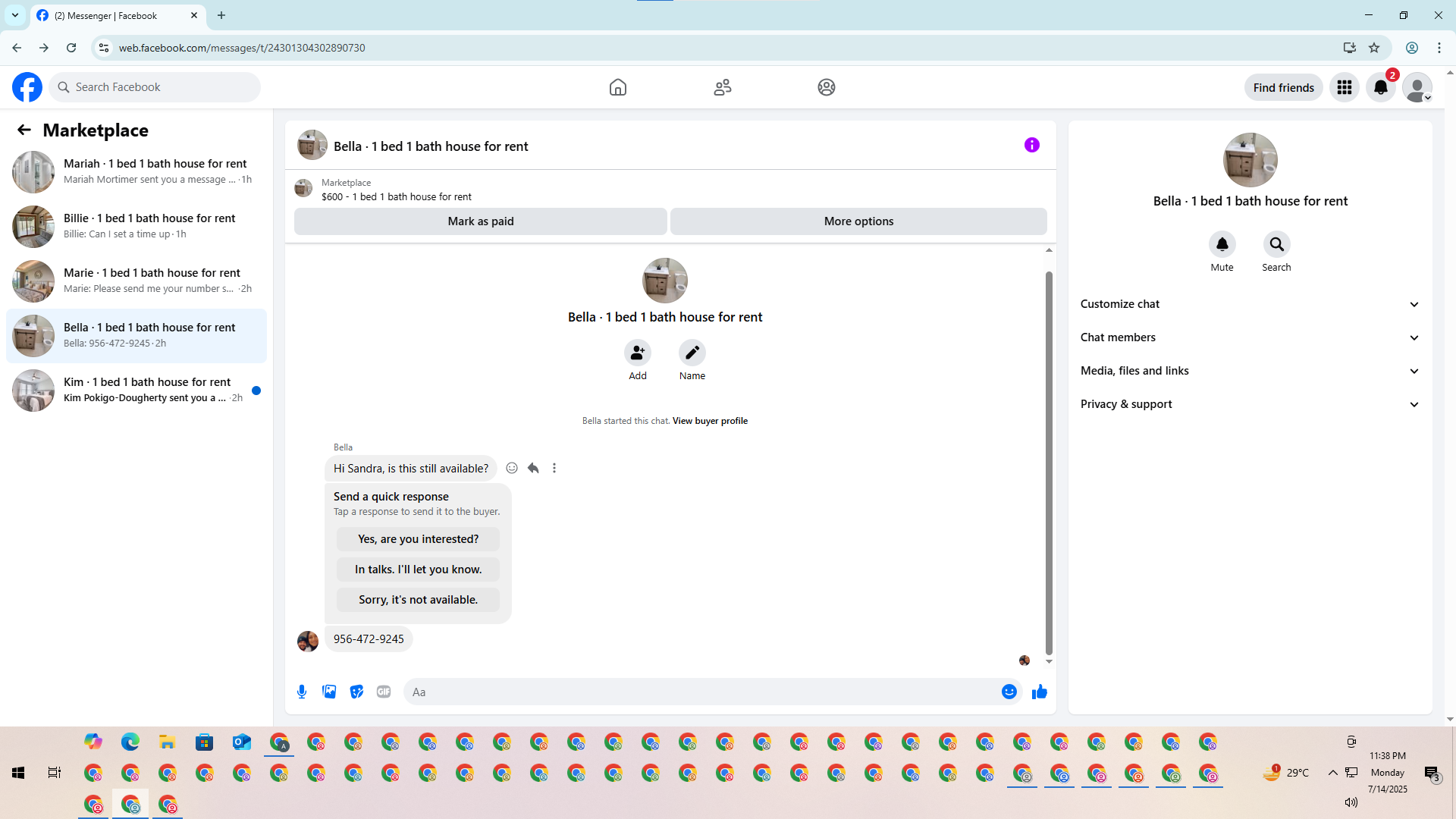Open Facebook Home tab
1456x819 pixels.
coord(617,87)
